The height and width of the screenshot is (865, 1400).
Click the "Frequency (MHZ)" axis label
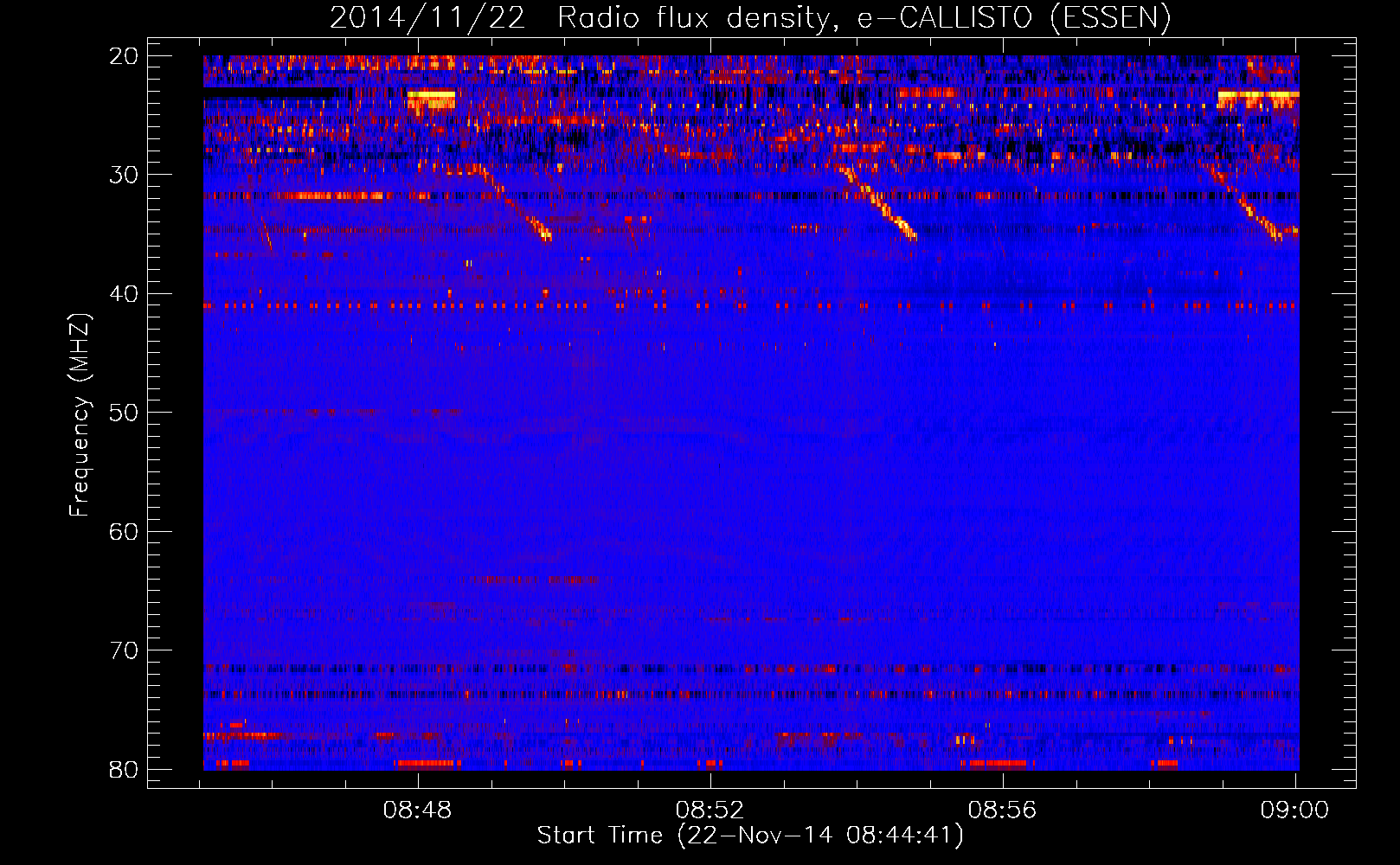pyautogui.click(x=80, y=415)
